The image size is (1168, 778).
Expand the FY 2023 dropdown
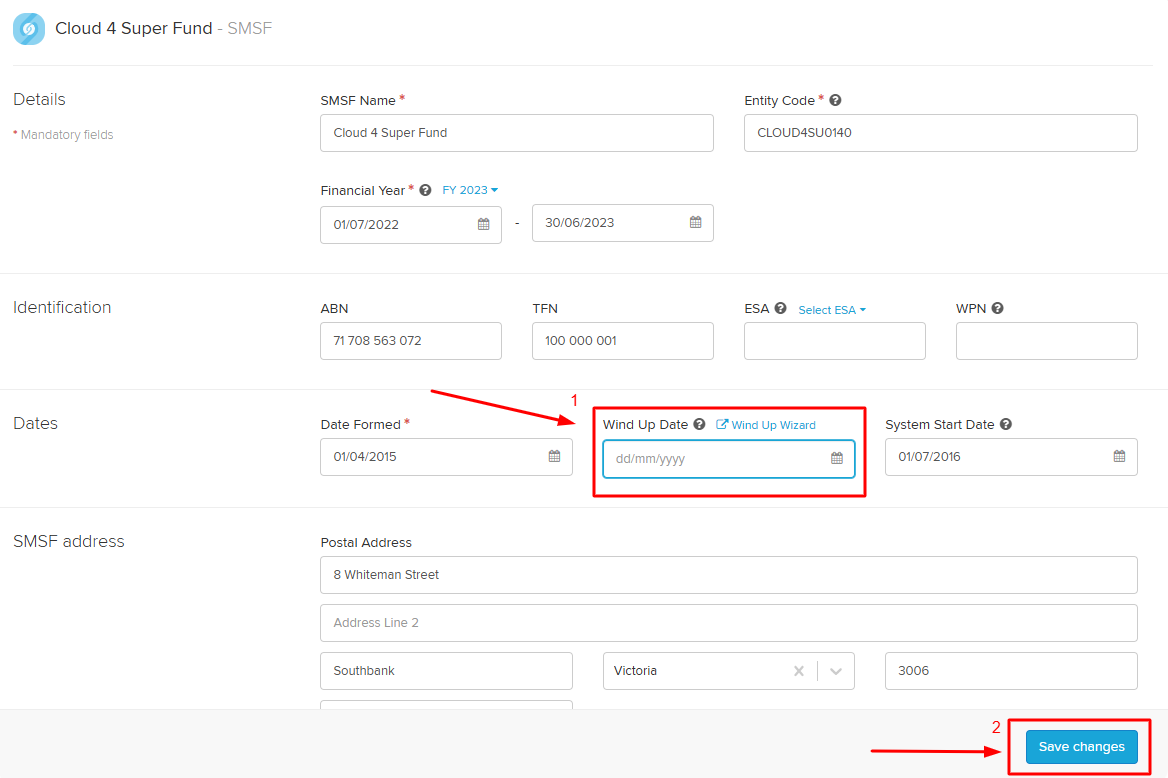click(470, 190)
